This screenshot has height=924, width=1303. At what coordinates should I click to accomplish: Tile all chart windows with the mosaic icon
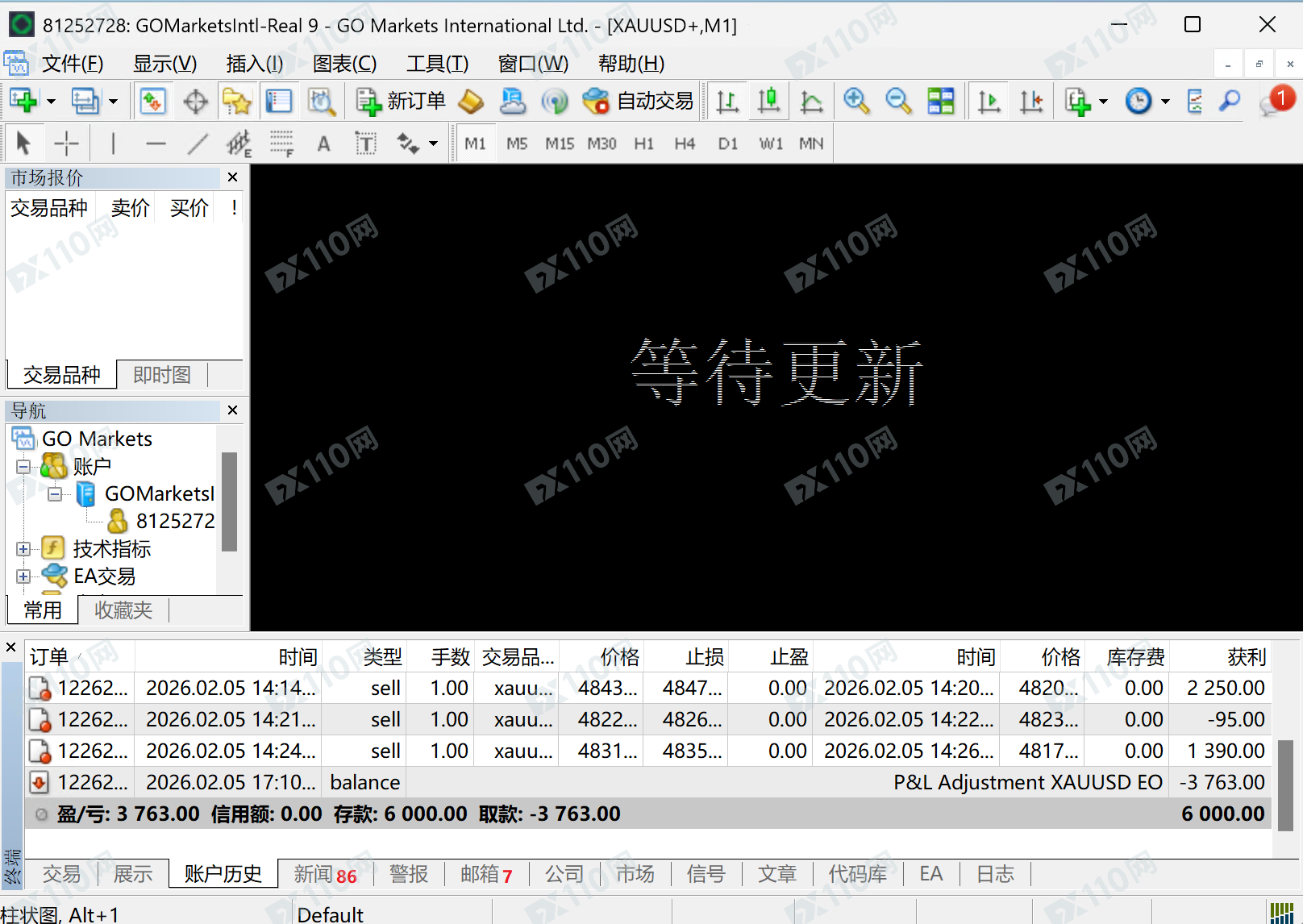click(x=941, y=101)
